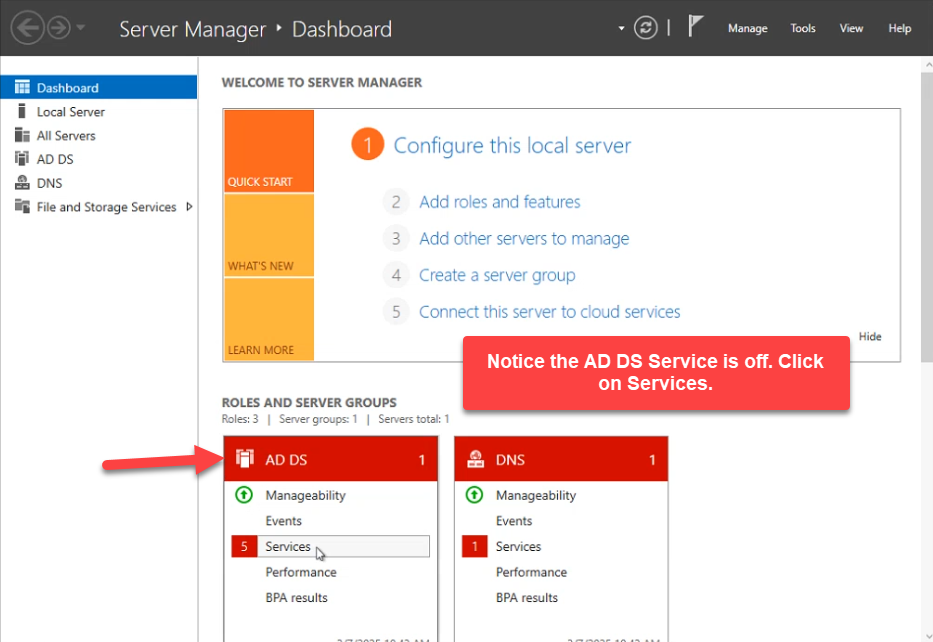Click the Dashboard sidebar icon
933x642 pixels.
(x=22, y=87)
